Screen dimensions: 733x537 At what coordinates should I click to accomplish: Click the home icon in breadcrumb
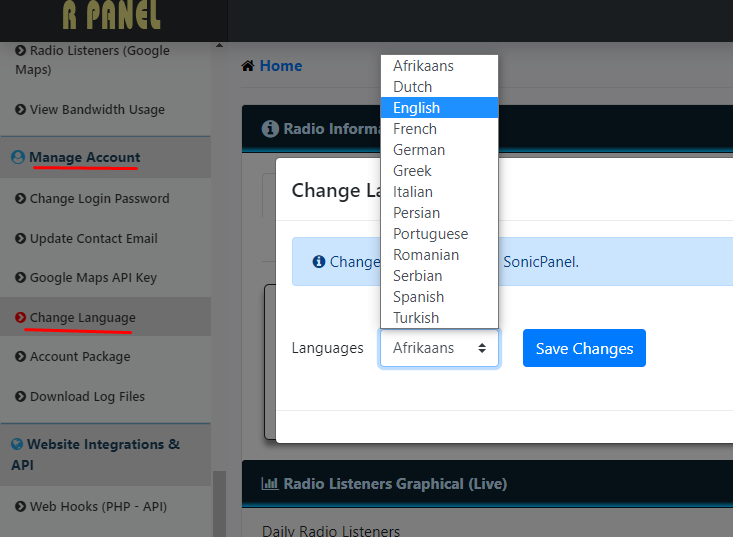pyautogui.click(x=247, y=66)
